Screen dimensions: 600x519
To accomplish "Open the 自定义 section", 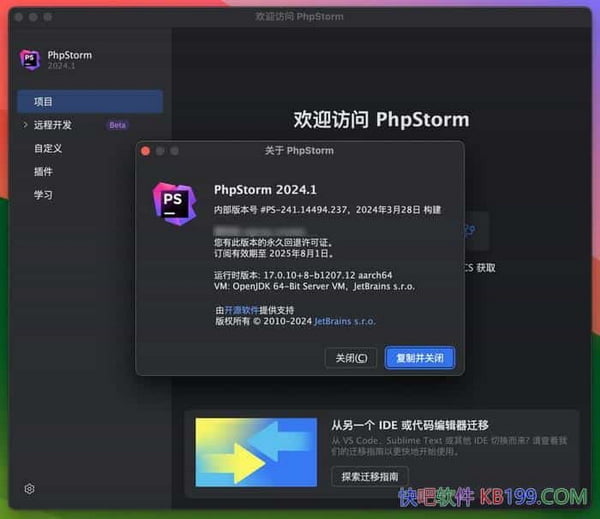I will tap(48, 148).
